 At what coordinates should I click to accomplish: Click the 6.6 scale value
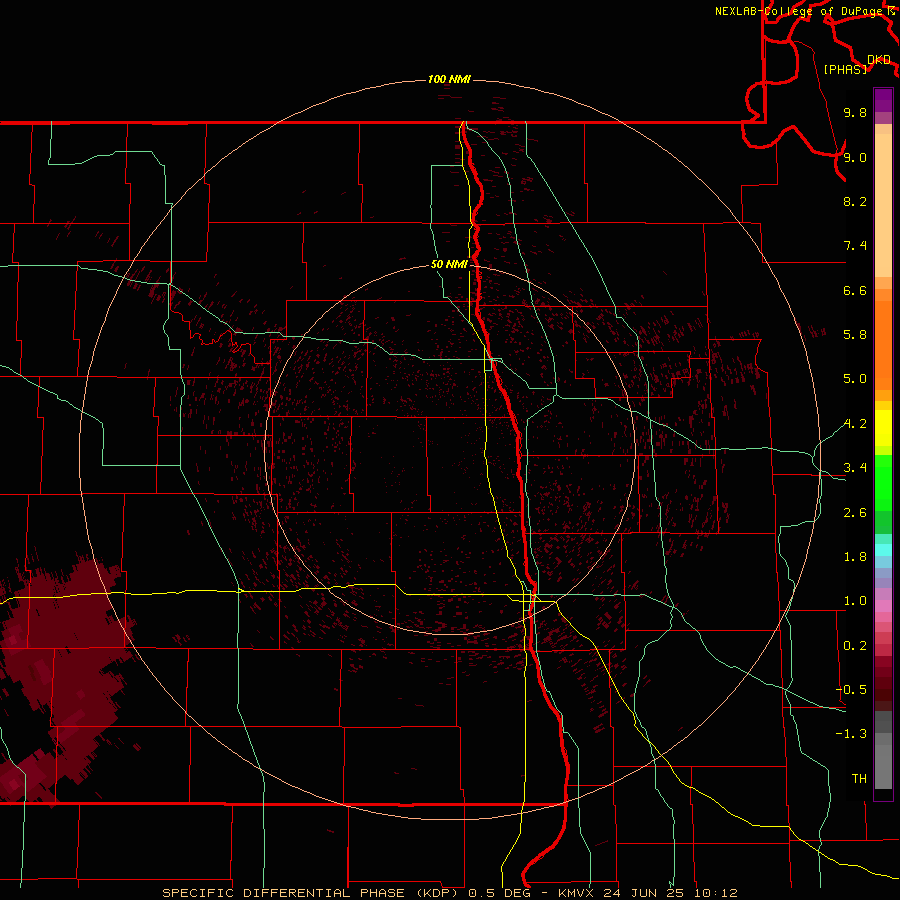[x=855, y=290]
